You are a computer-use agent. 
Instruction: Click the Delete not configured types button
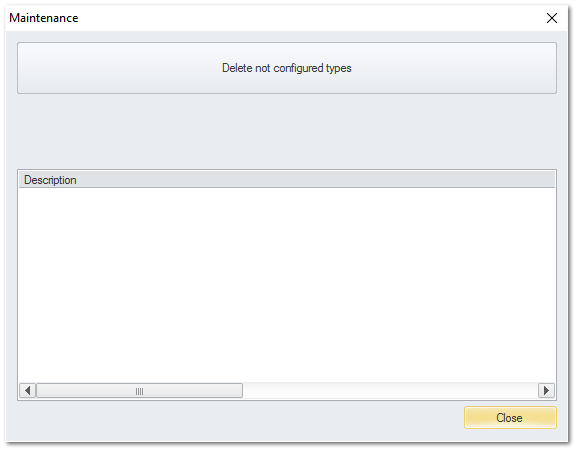pos(287,68)
